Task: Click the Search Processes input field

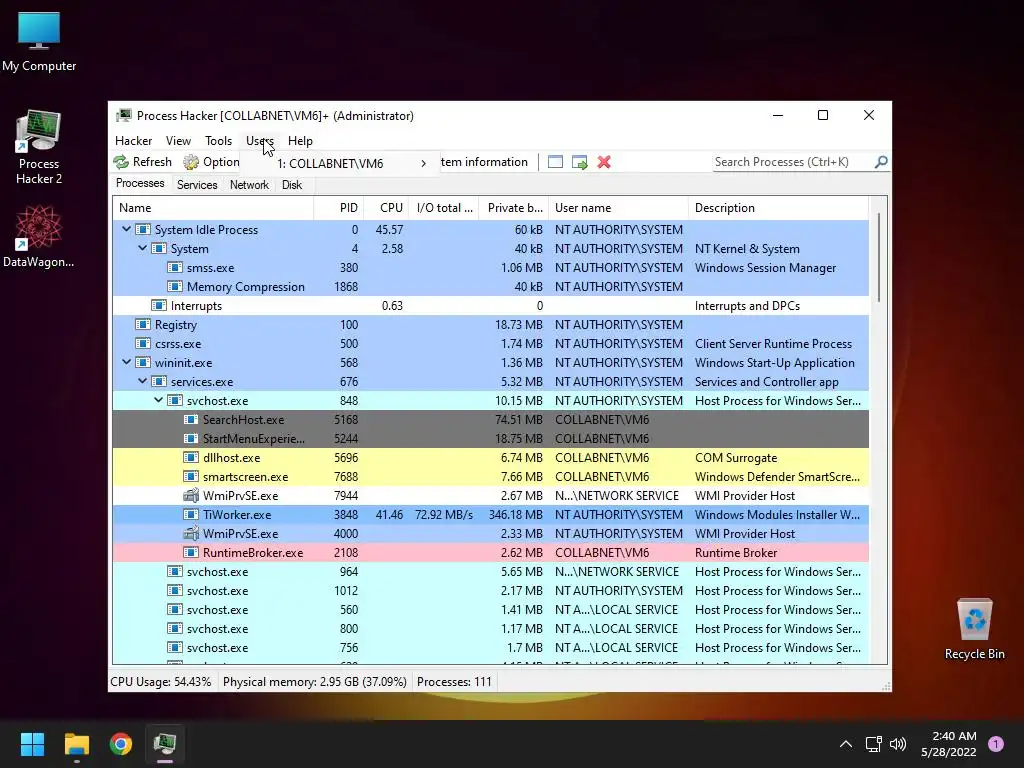Action: point(793,162)
